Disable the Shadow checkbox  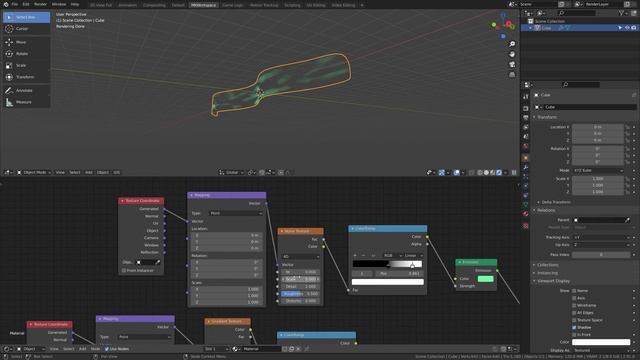[x=574, y=328]
